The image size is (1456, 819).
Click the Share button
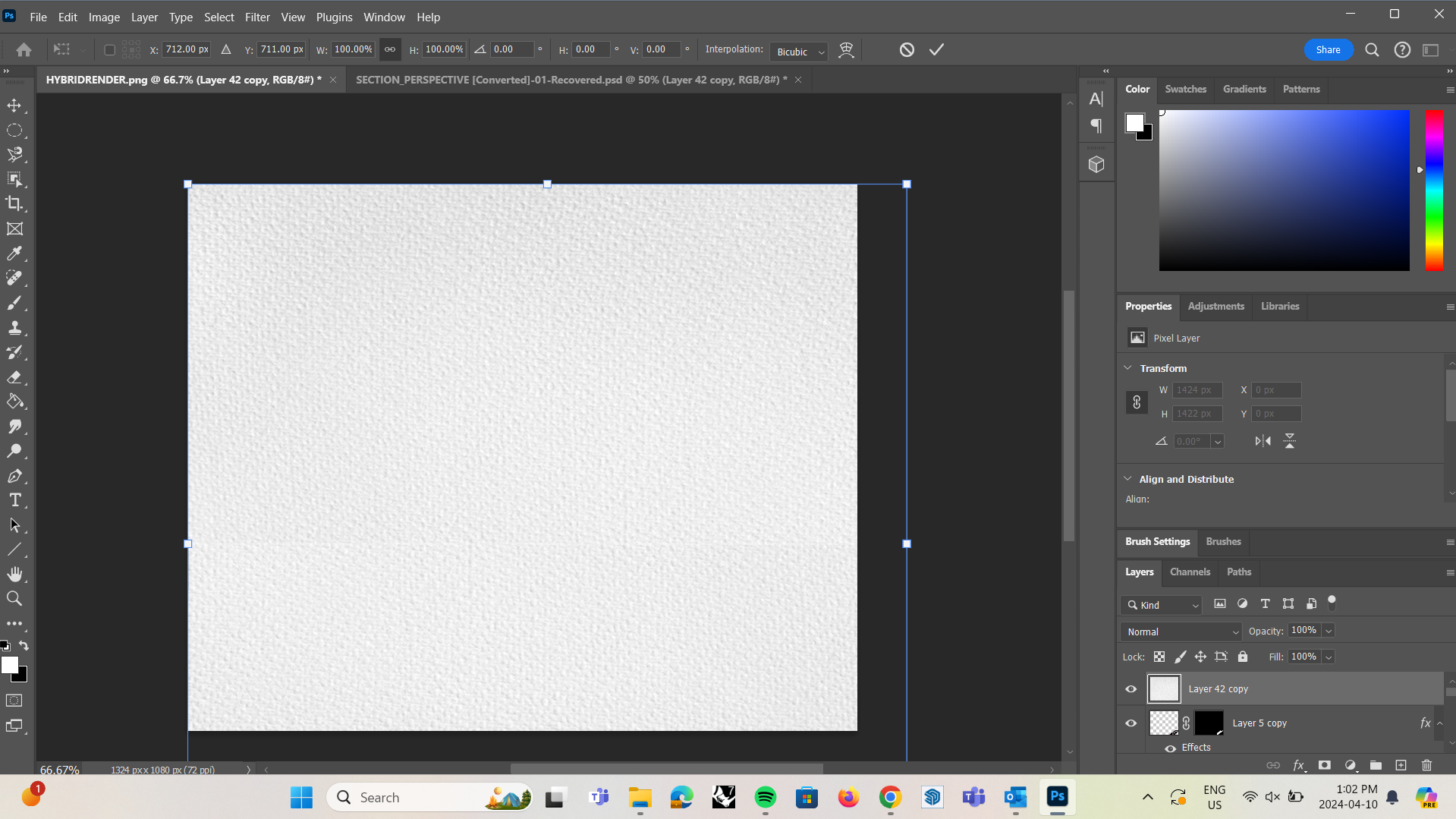[1328, 49]
